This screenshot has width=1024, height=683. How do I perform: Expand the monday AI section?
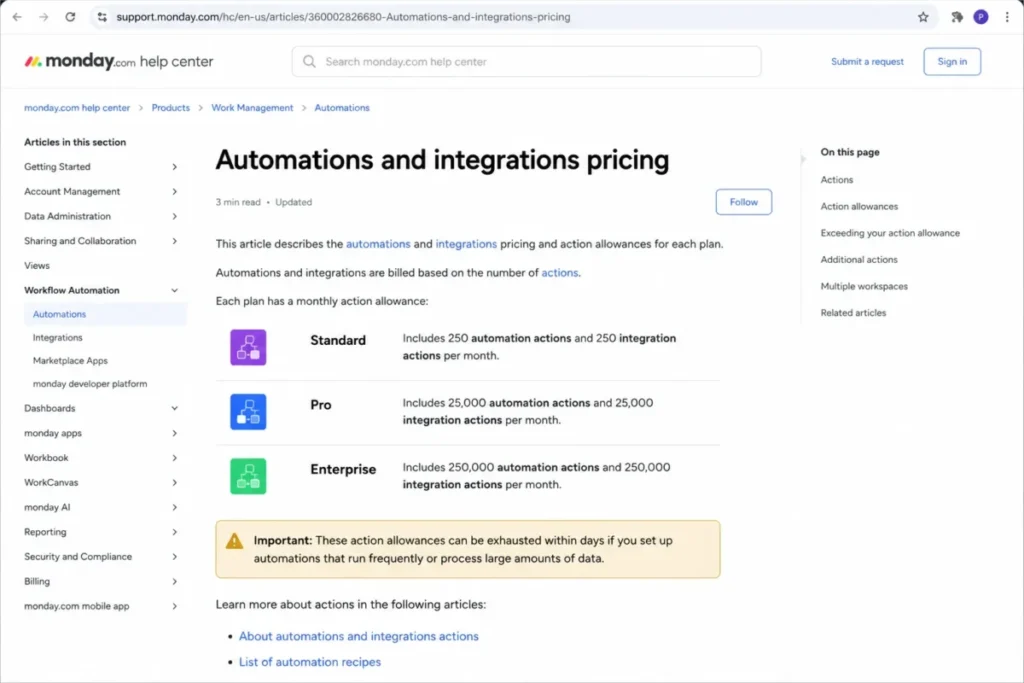click(174, 507)
